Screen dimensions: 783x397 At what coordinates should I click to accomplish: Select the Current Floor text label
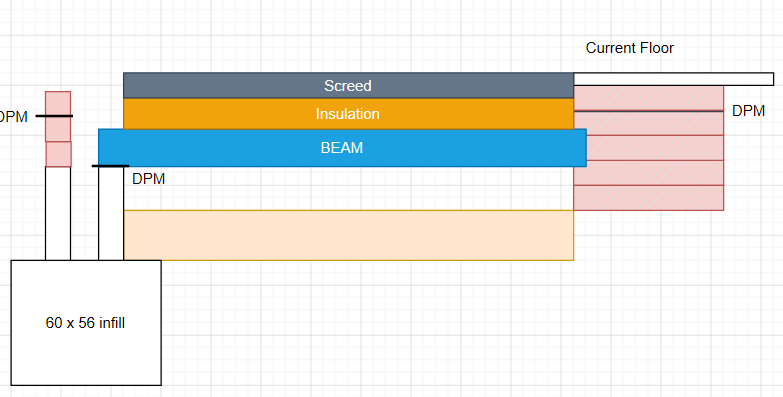pos(630,48)
